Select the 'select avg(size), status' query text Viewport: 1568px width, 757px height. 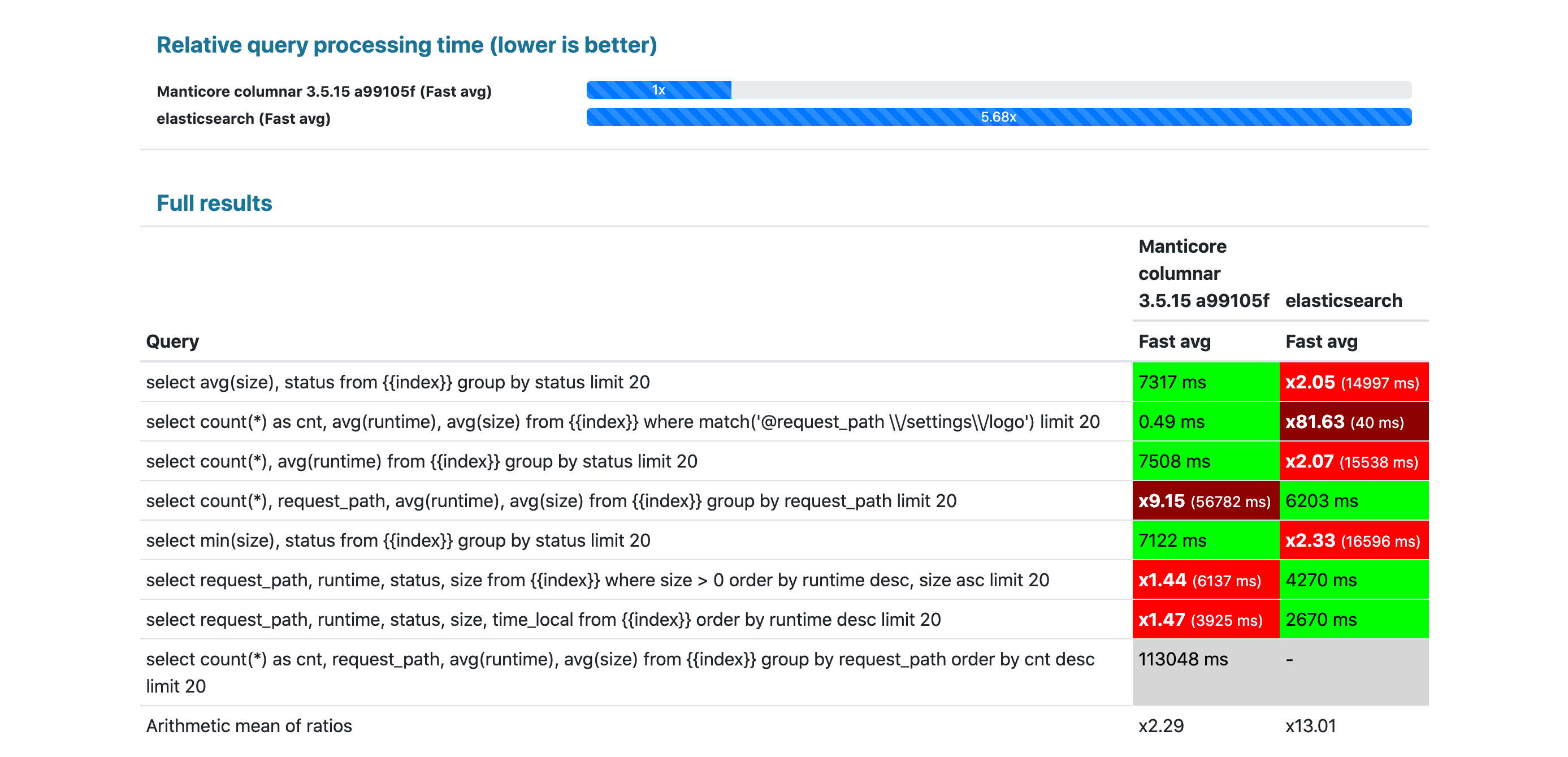pos(397,383)
